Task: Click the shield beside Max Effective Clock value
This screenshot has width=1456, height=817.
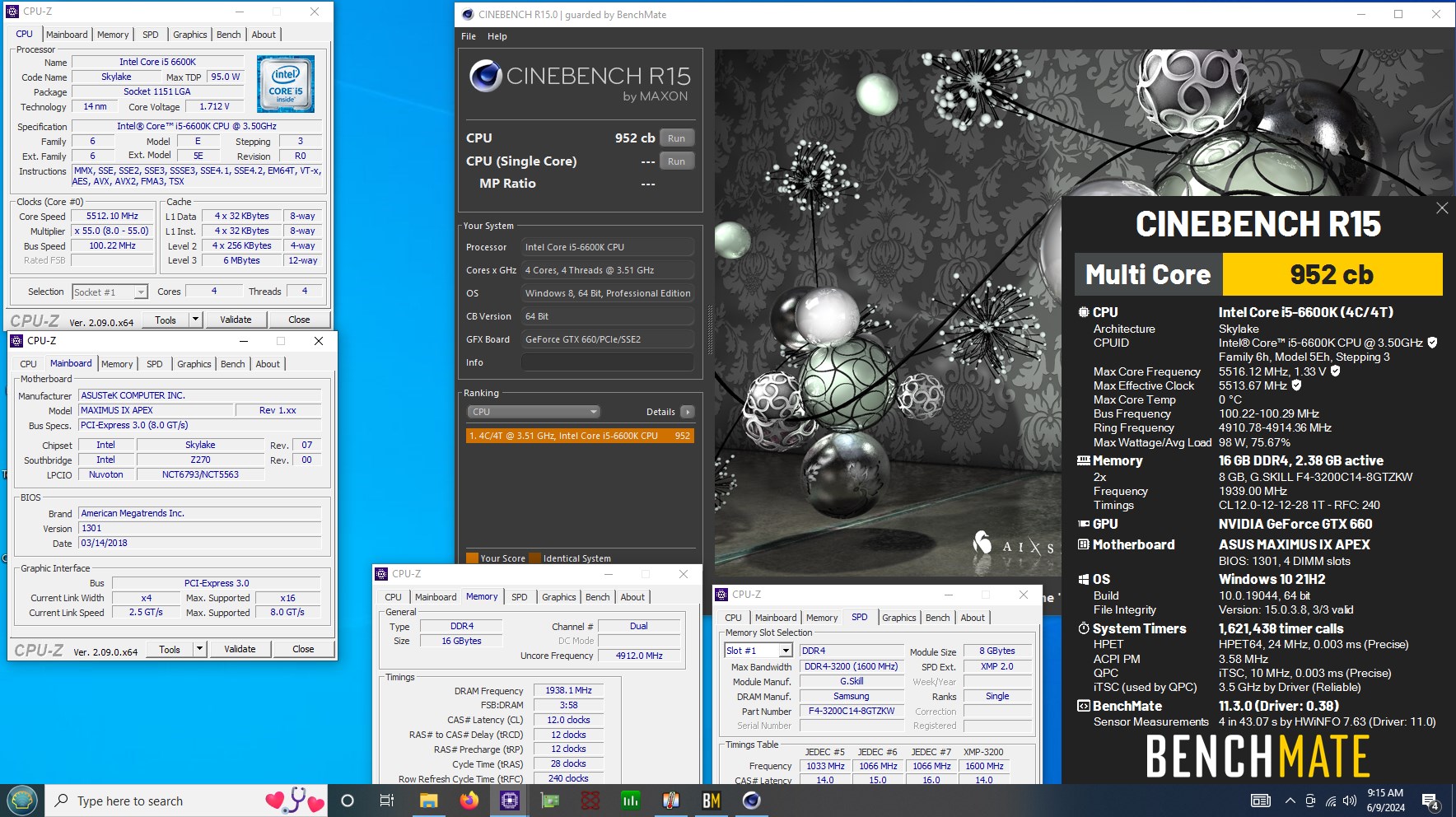Action: point(1296,385)
